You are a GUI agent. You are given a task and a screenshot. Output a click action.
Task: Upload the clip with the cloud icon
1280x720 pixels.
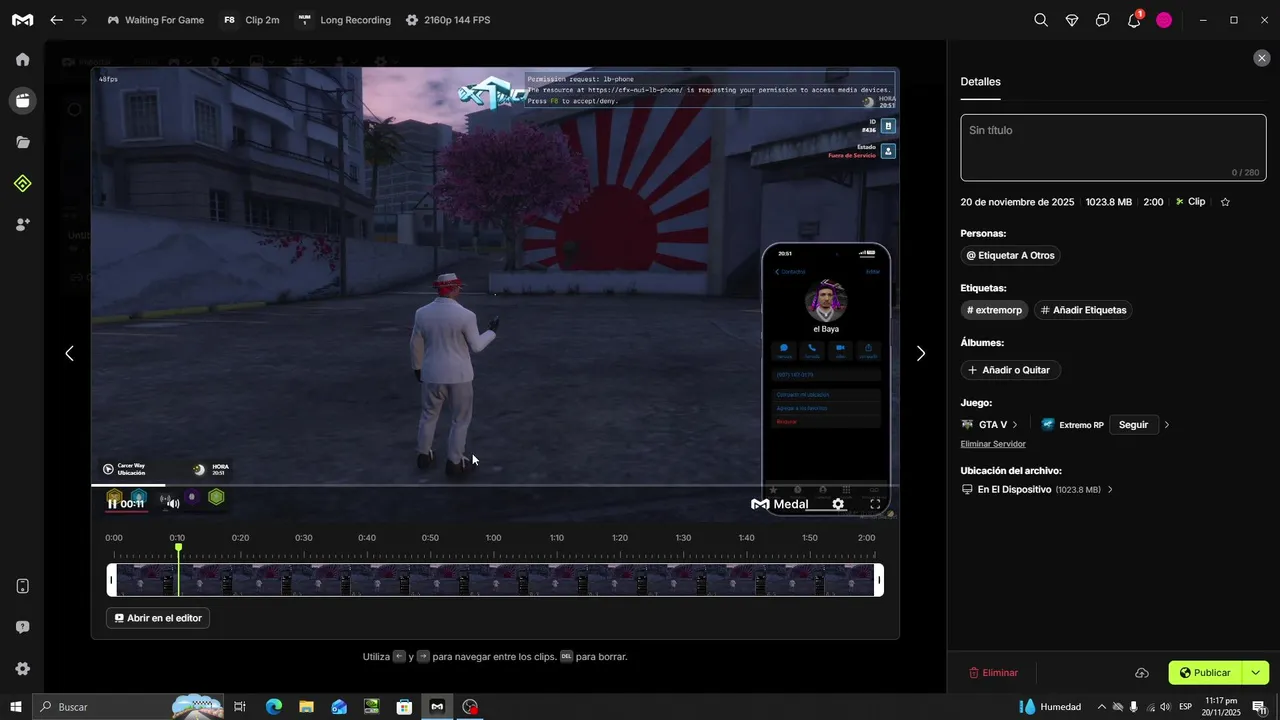coord(1142,673)
